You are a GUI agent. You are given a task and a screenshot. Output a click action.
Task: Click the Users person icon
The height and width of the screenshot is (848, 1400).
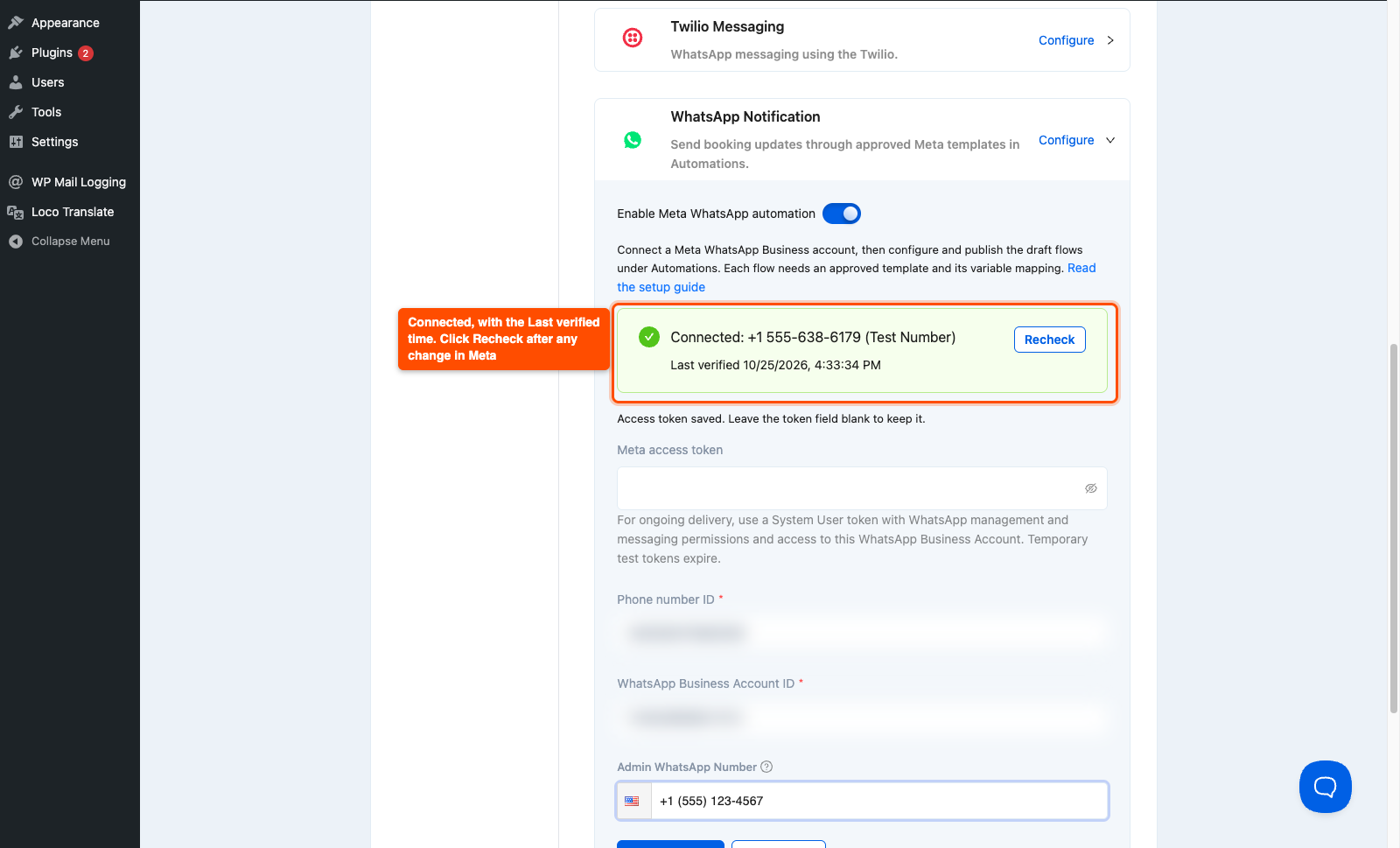coord(16,82)
